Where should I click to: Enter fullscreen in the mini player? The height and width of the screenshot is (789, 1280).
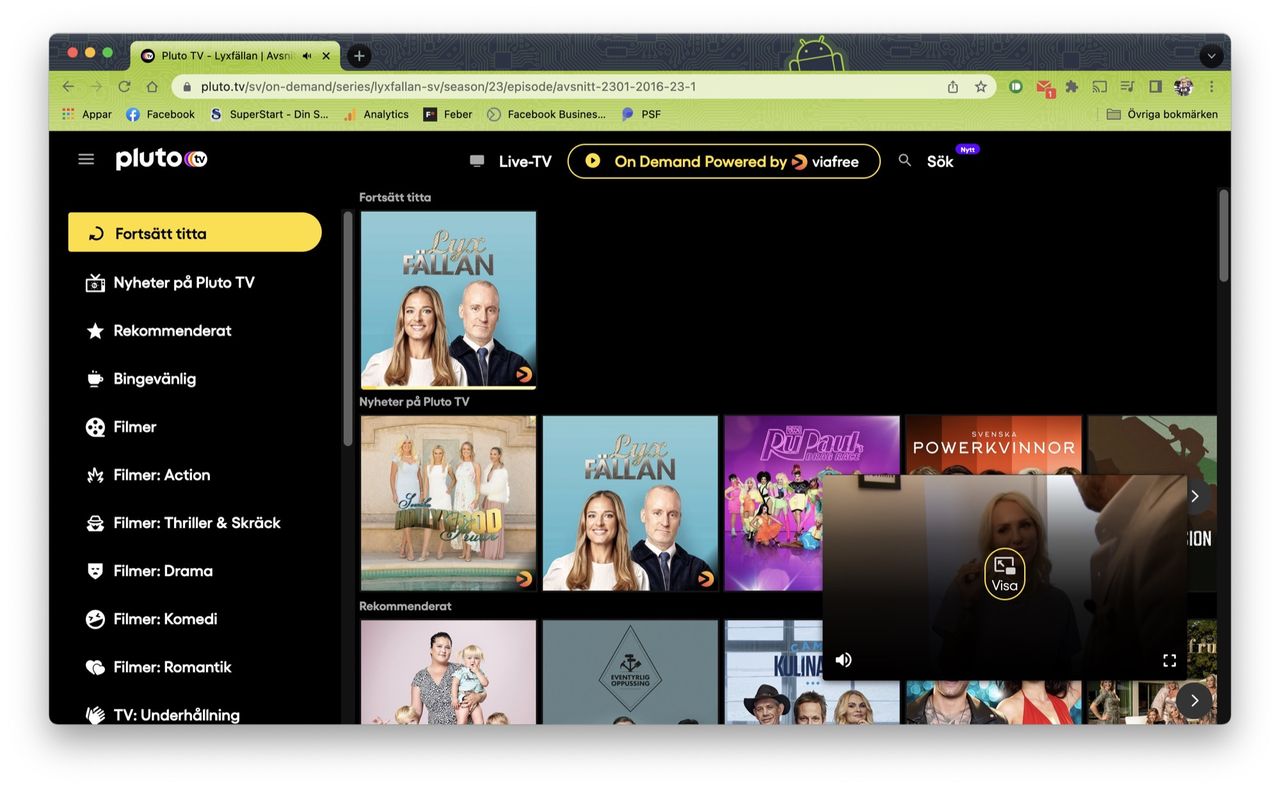coord(1169,660)
